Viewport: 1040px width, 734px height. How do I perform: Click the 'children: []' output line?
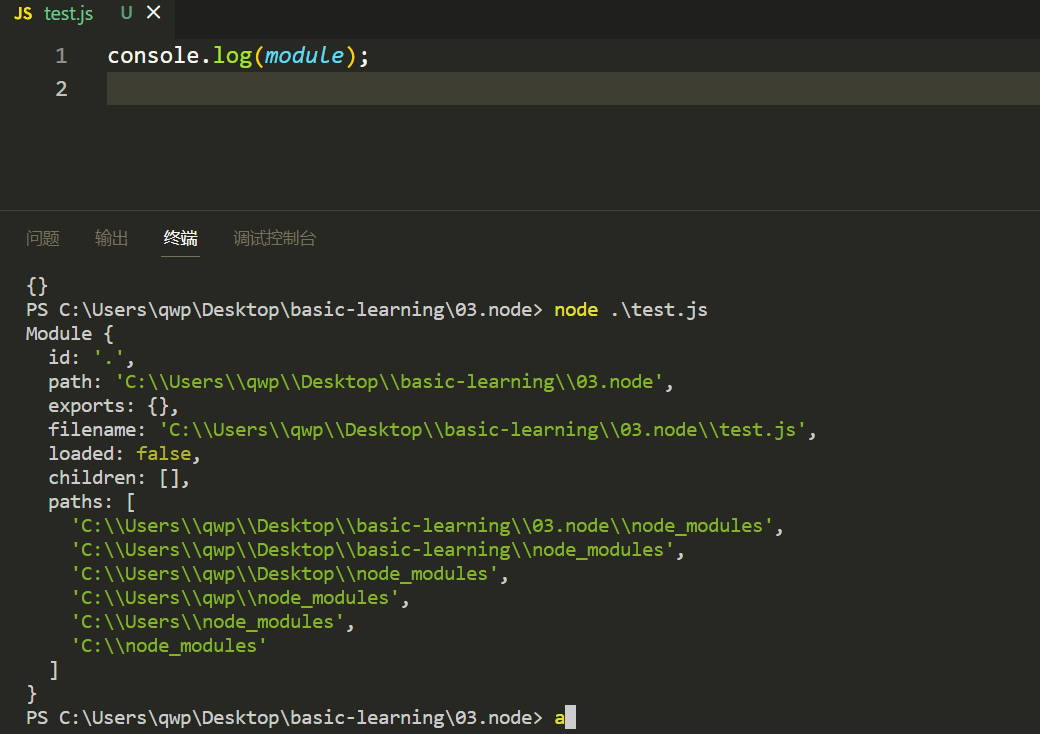pos(119,478)
